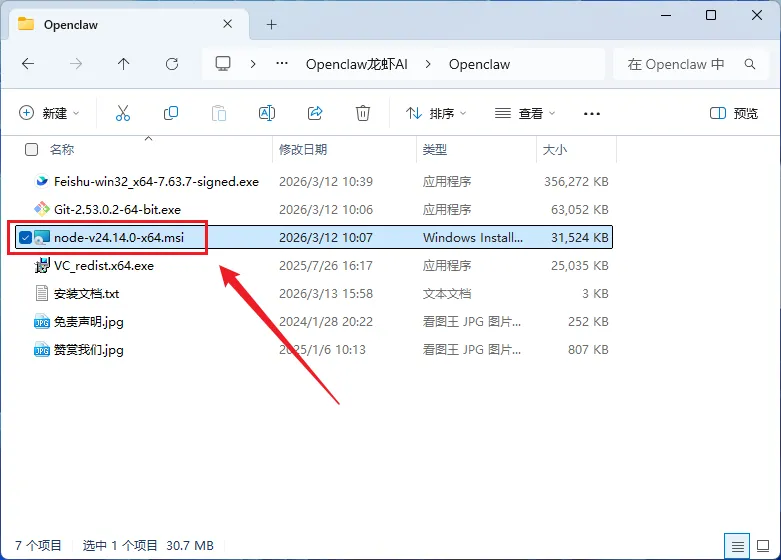Select Git-2.53.0.2-64-bit.exe file
The image size is (781, 560).
tap(118, 210)
